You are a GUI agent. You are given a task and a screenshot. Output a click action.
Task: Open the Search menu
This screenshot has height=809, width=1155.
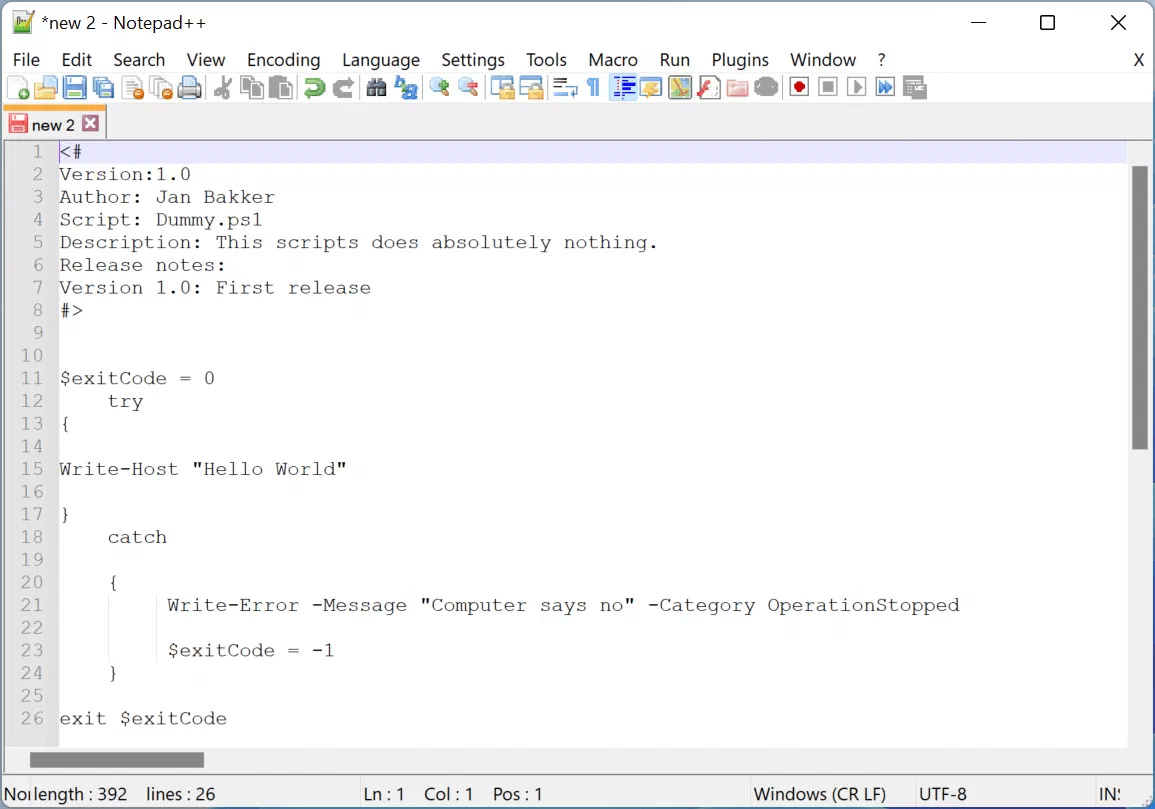tap(139, 60)
